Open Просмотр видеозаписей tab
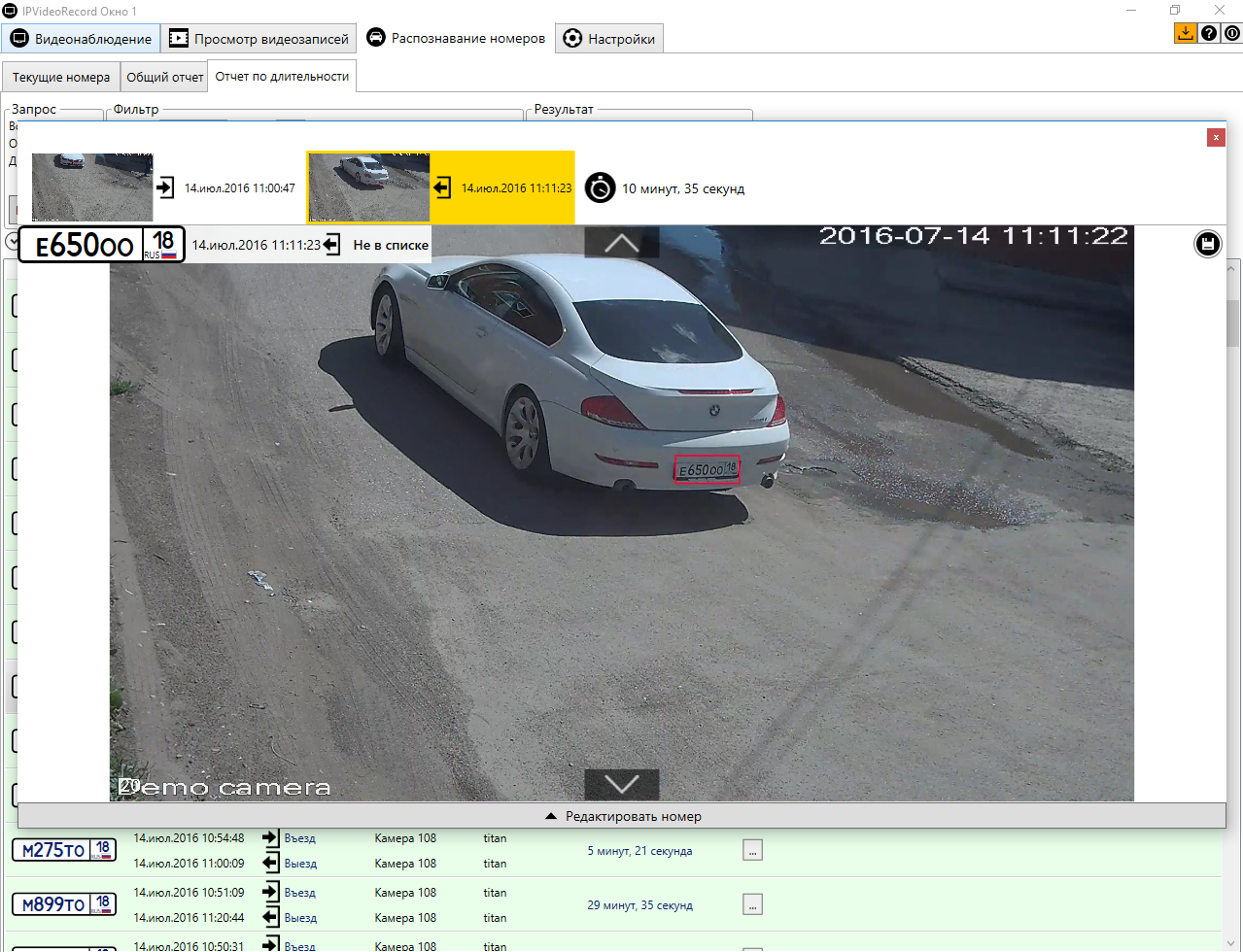The width and height of the screenshot is (1243, 952). point(259,39)
